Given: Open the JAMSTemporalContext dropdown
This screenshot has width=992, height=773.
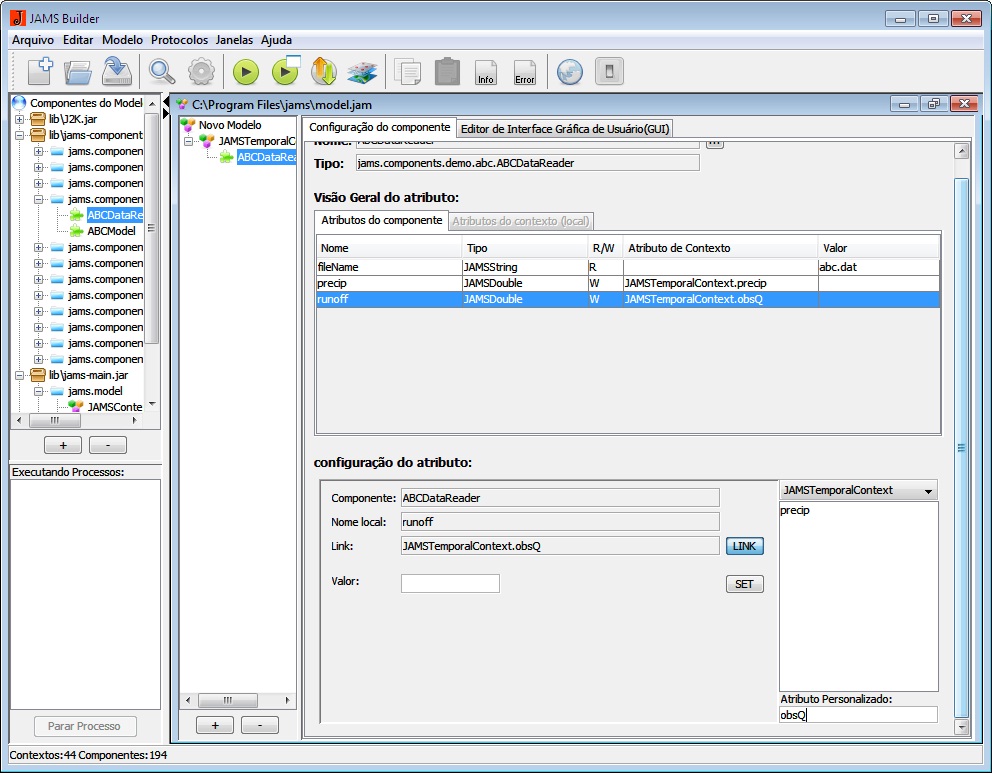Looking at the screenshot, I should click(x=858, y=490).
